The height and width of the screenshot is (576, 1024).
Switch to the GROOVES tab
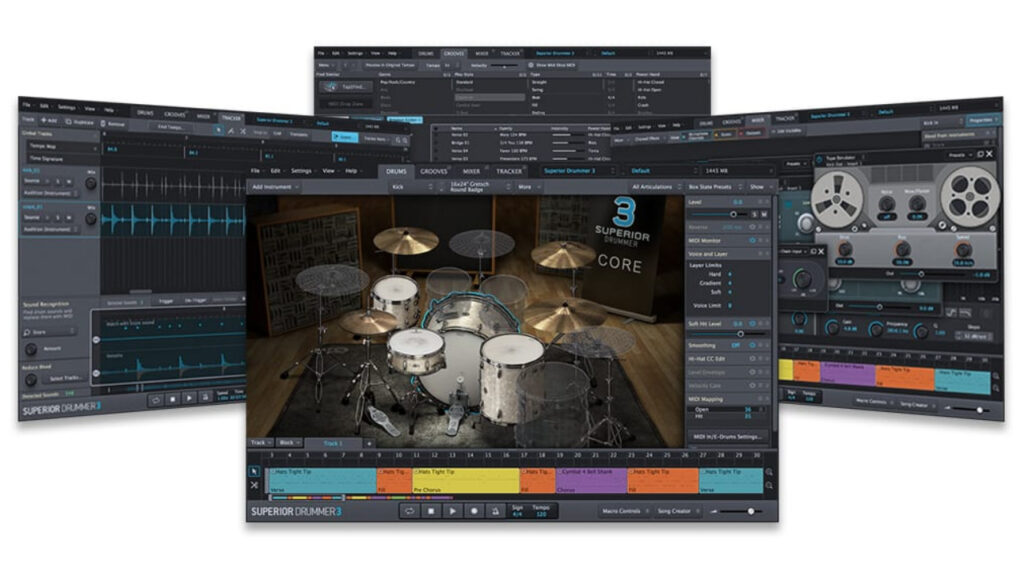click(434, 171)
